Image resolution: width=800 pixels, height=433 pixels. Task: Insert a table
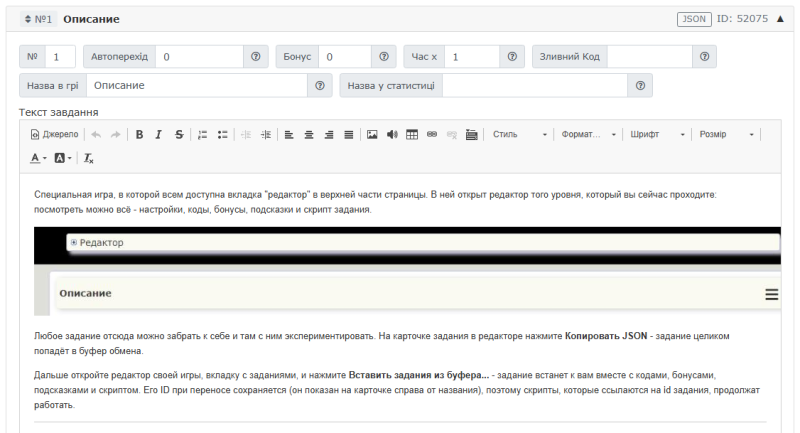[x=412, y=135]
